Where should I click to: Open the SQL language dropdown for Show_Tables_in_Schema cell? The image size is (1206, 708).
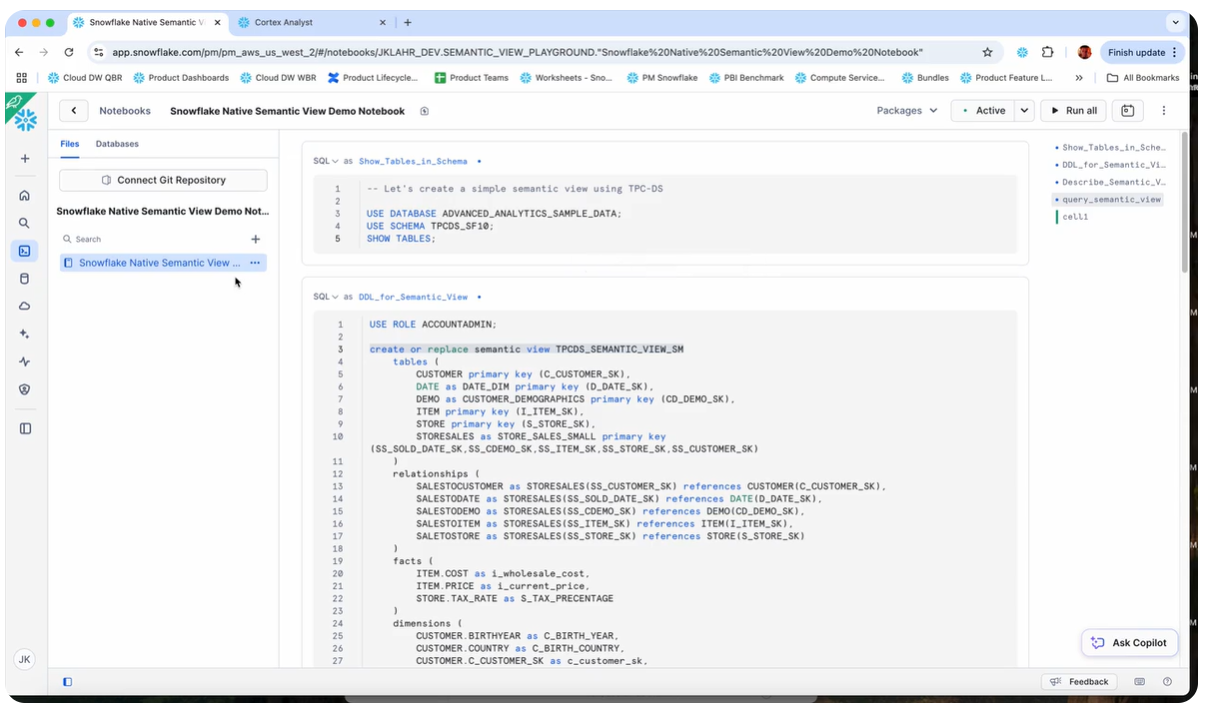(x=326, y=161)
